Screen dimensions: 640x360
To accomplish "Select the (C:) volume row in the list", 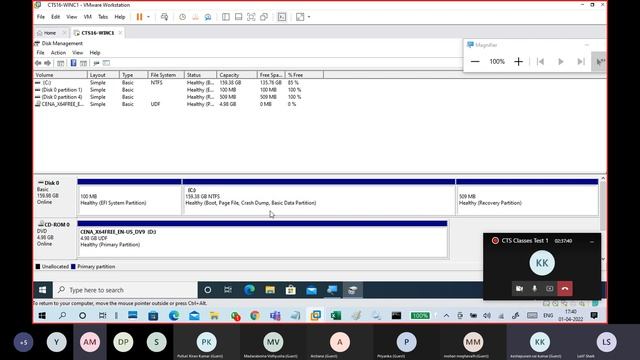I will point(168,82).
